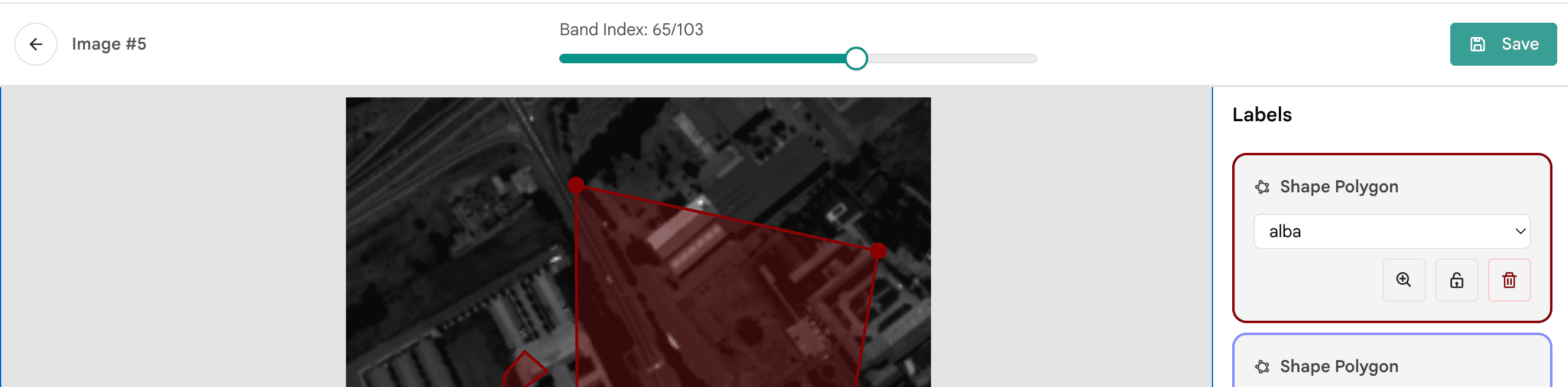Zoom to the alba polygon shape
Image resolution: width=1568 pixels, height=387 pixels.
click(1404, 280)
